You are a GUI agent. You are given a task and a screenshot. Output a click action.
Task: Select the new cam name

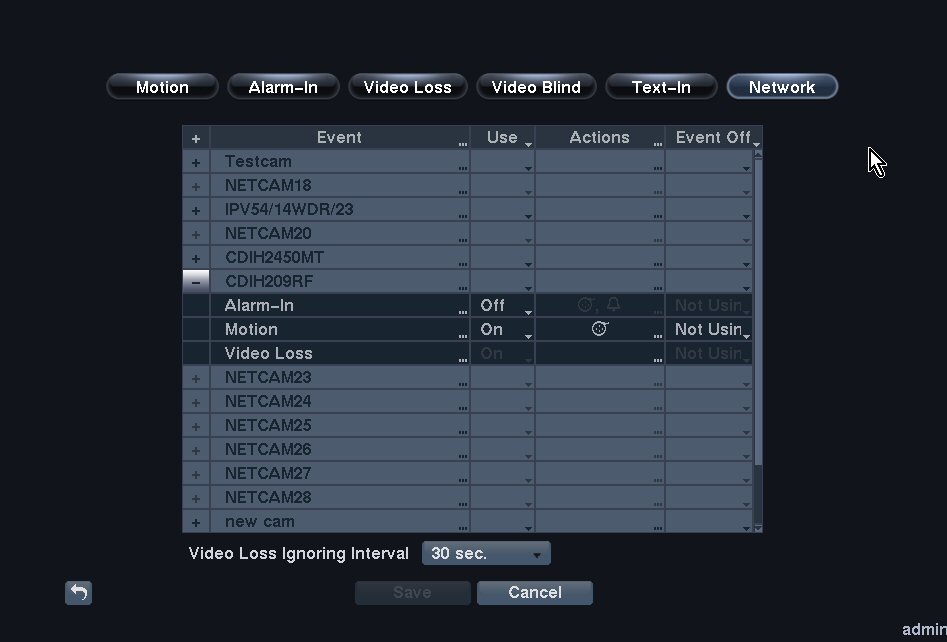[x=260, y=522]
